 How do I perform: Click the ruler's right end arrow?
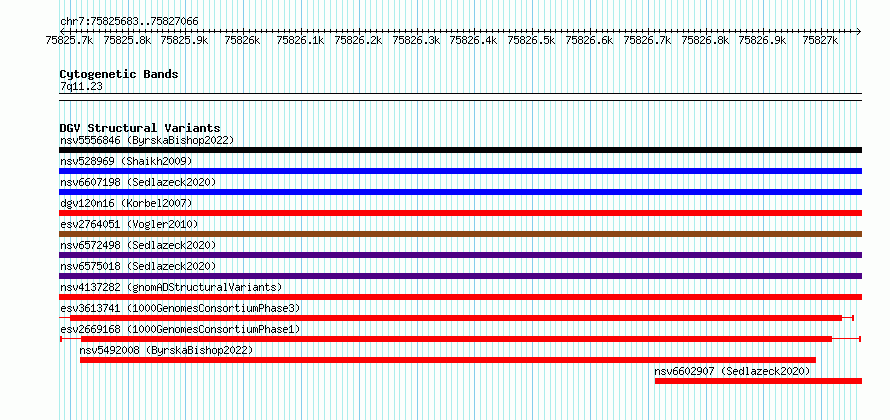click(859, 31)
